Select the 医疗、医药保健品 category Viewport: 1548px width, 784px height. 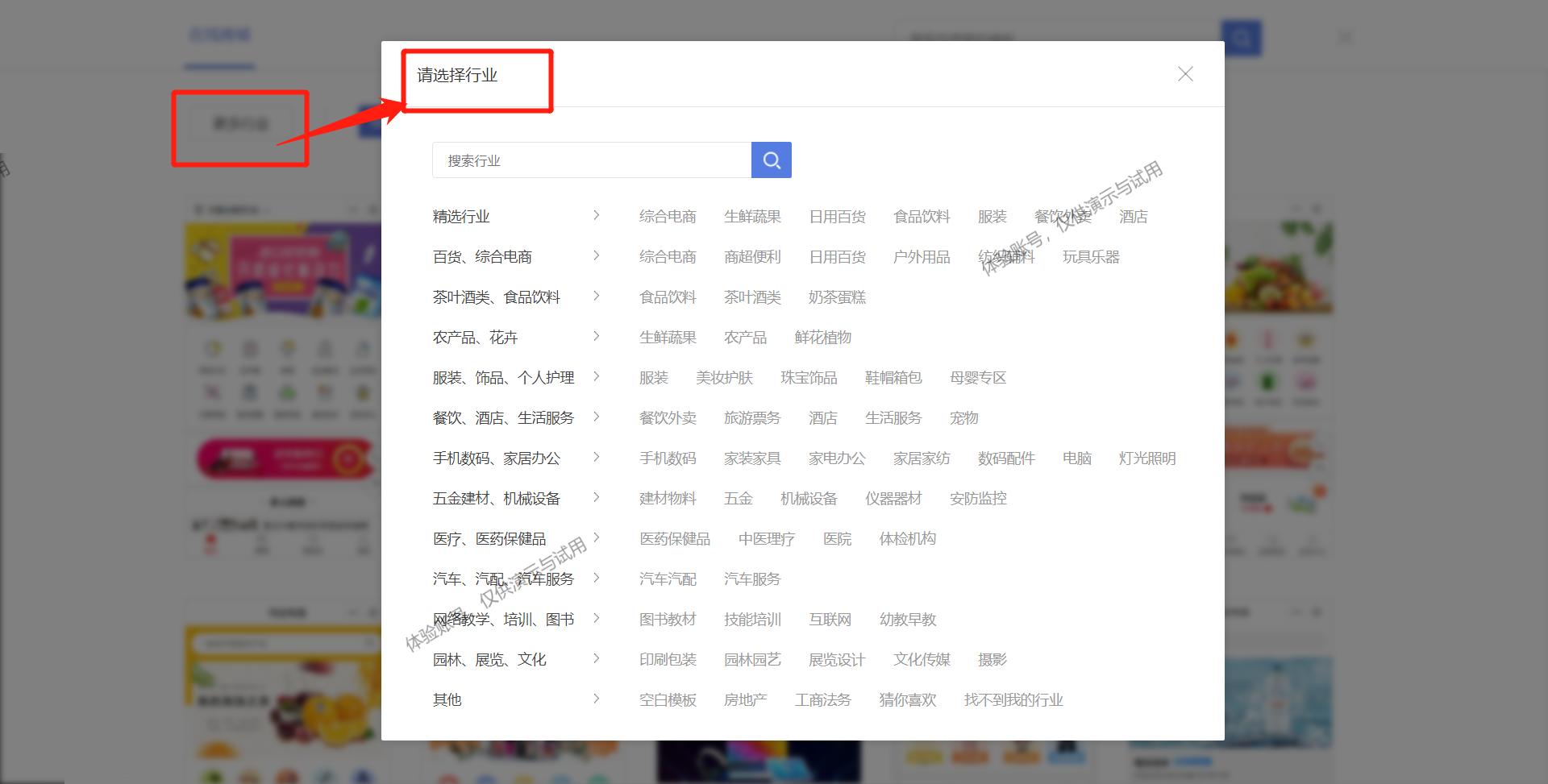click(489, 538)
